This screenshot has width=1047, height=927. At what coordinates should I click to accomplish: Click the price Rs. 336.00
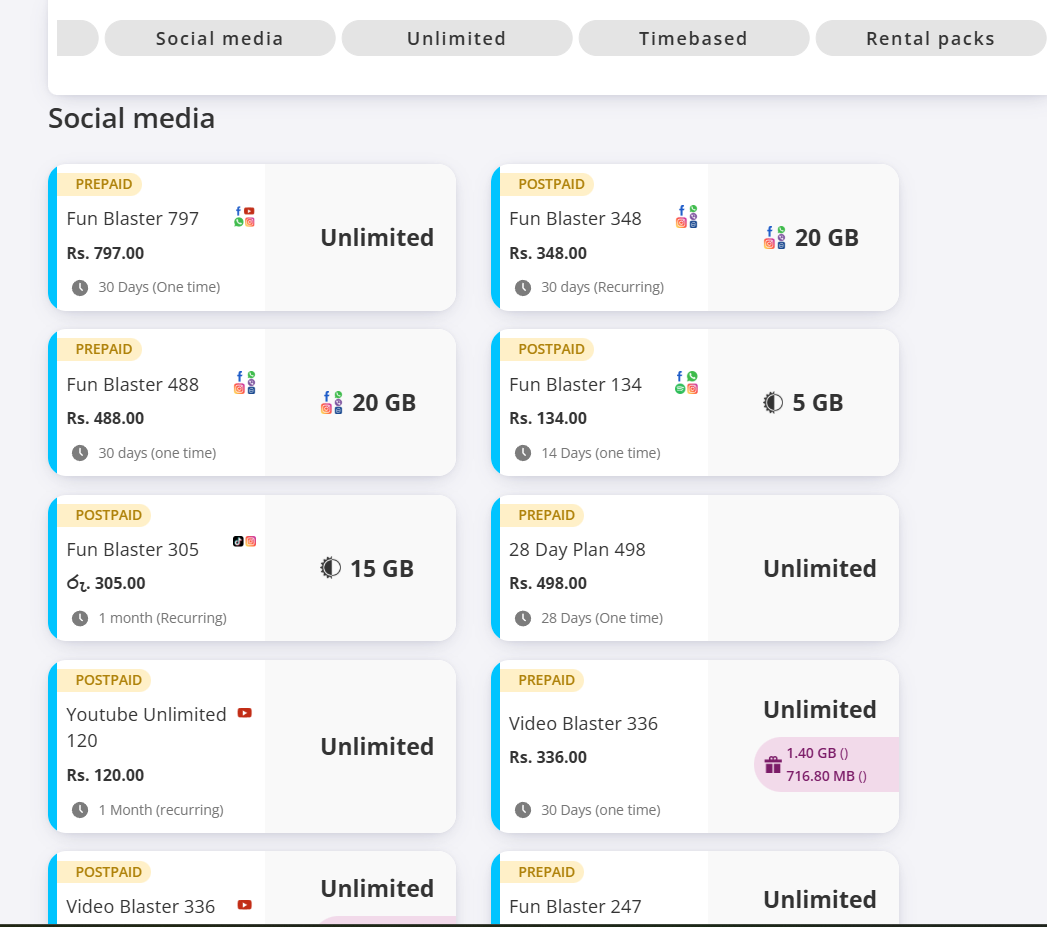tap(548, 757)
